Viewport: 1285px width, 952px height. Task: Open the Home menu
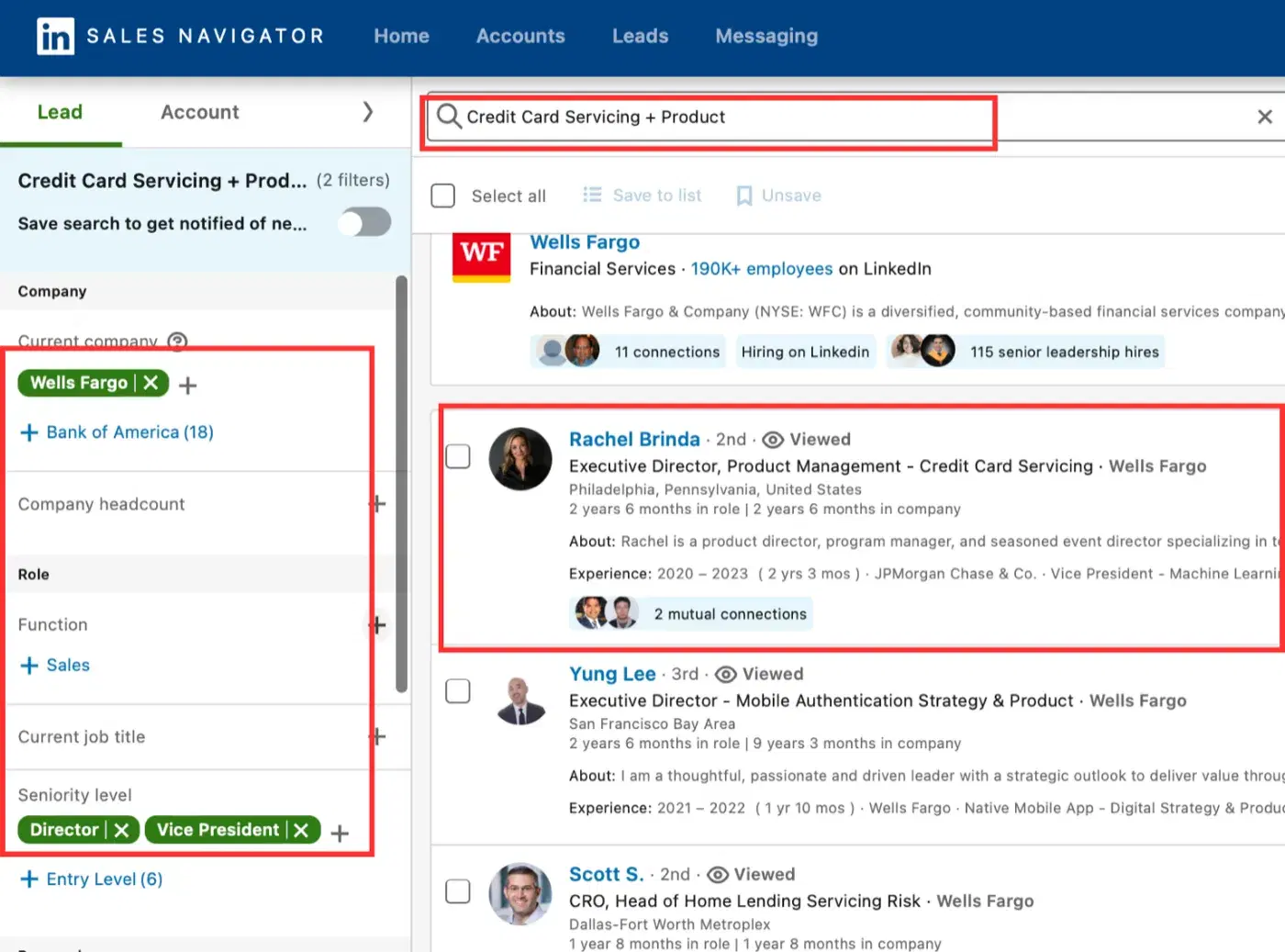401,36
